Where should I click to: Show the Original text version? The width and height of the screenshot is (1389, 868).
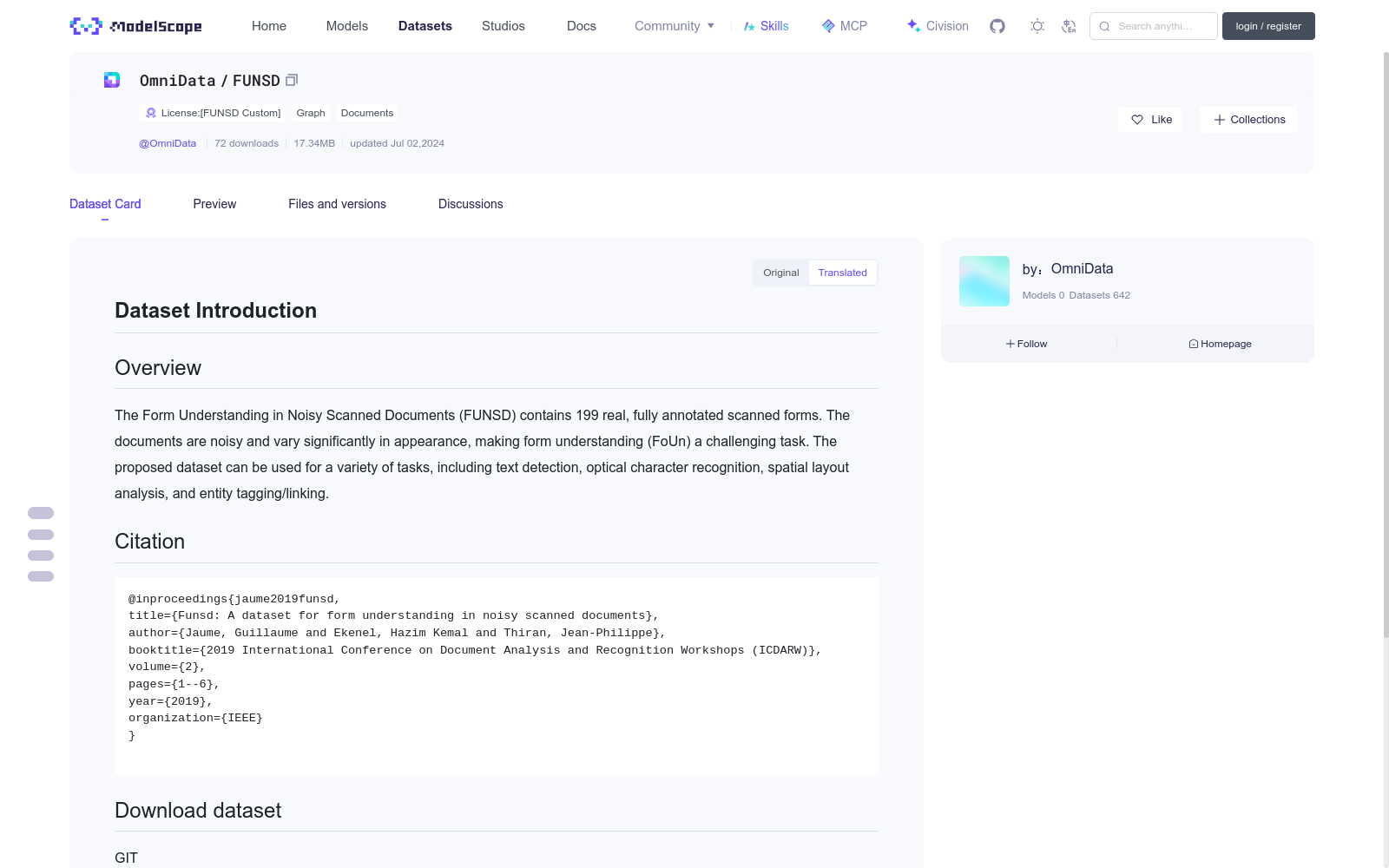[781, 273]
